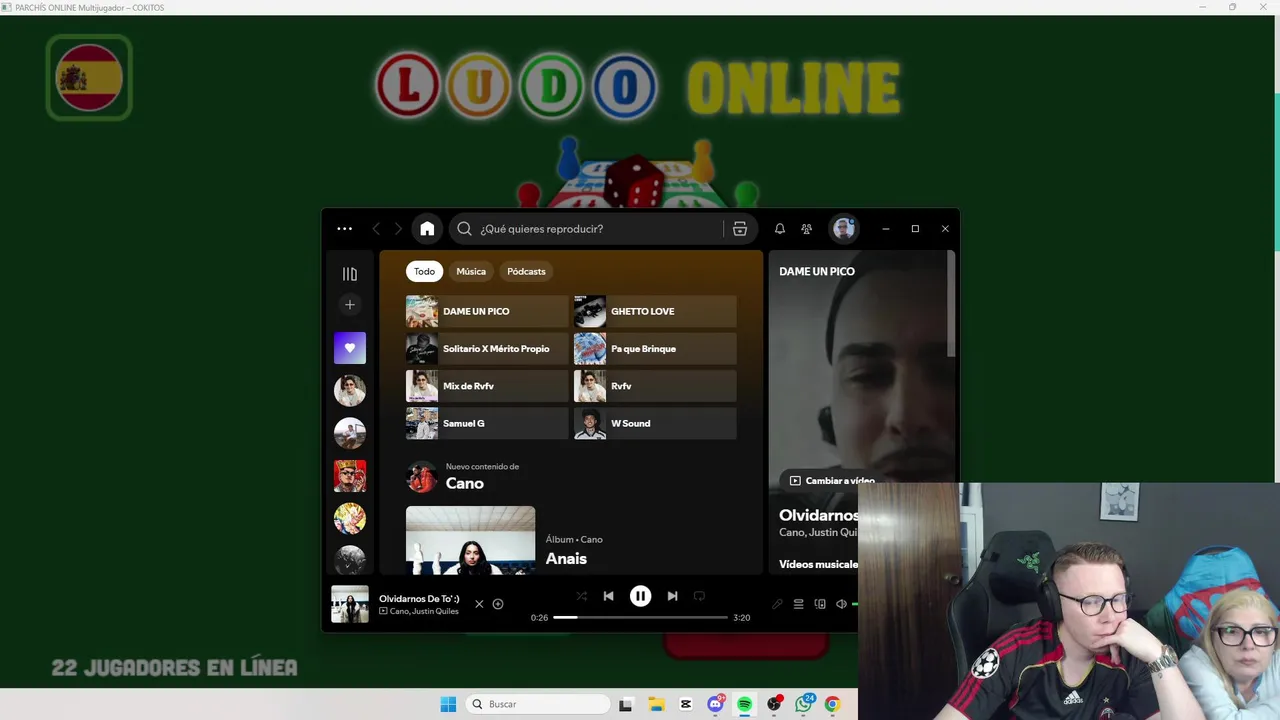Open the 'Cano' new content heading
Viewport: 1280px width, 720px height.
[465, 483]
